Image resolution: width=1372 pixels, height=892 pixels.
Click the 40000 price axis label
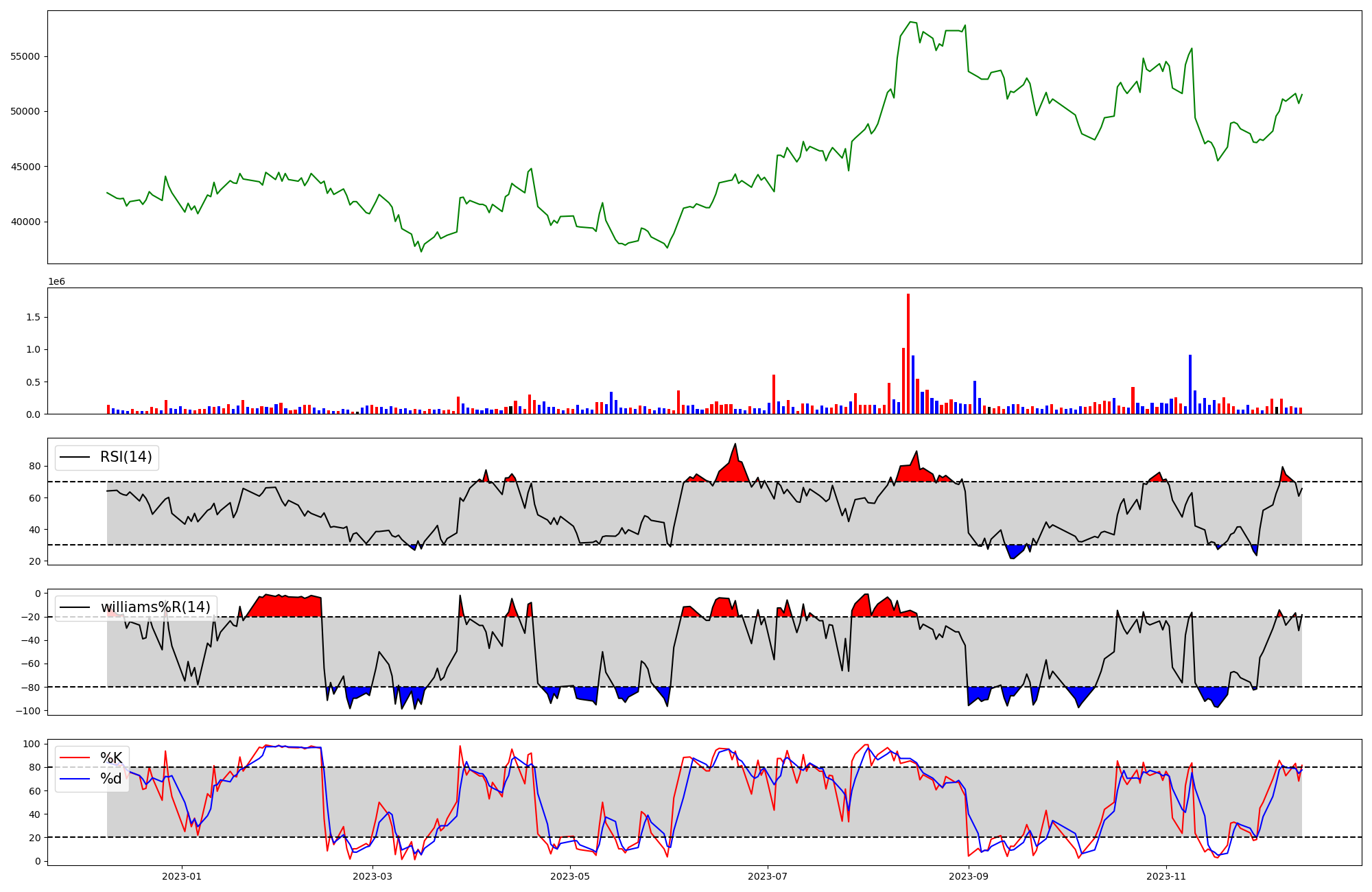25,222
